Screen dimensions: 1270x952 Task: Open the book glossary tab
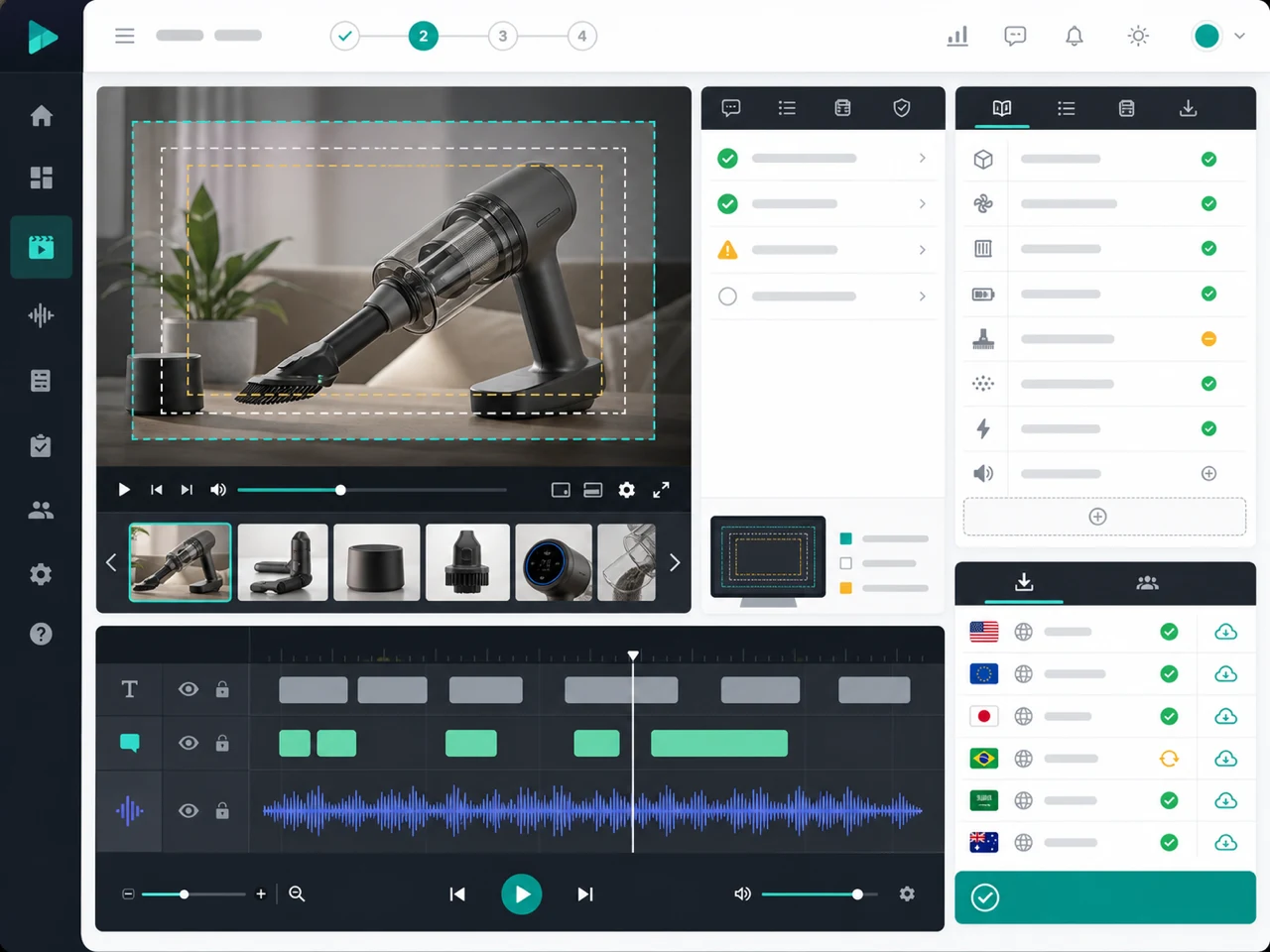(x=1002, y=108)
